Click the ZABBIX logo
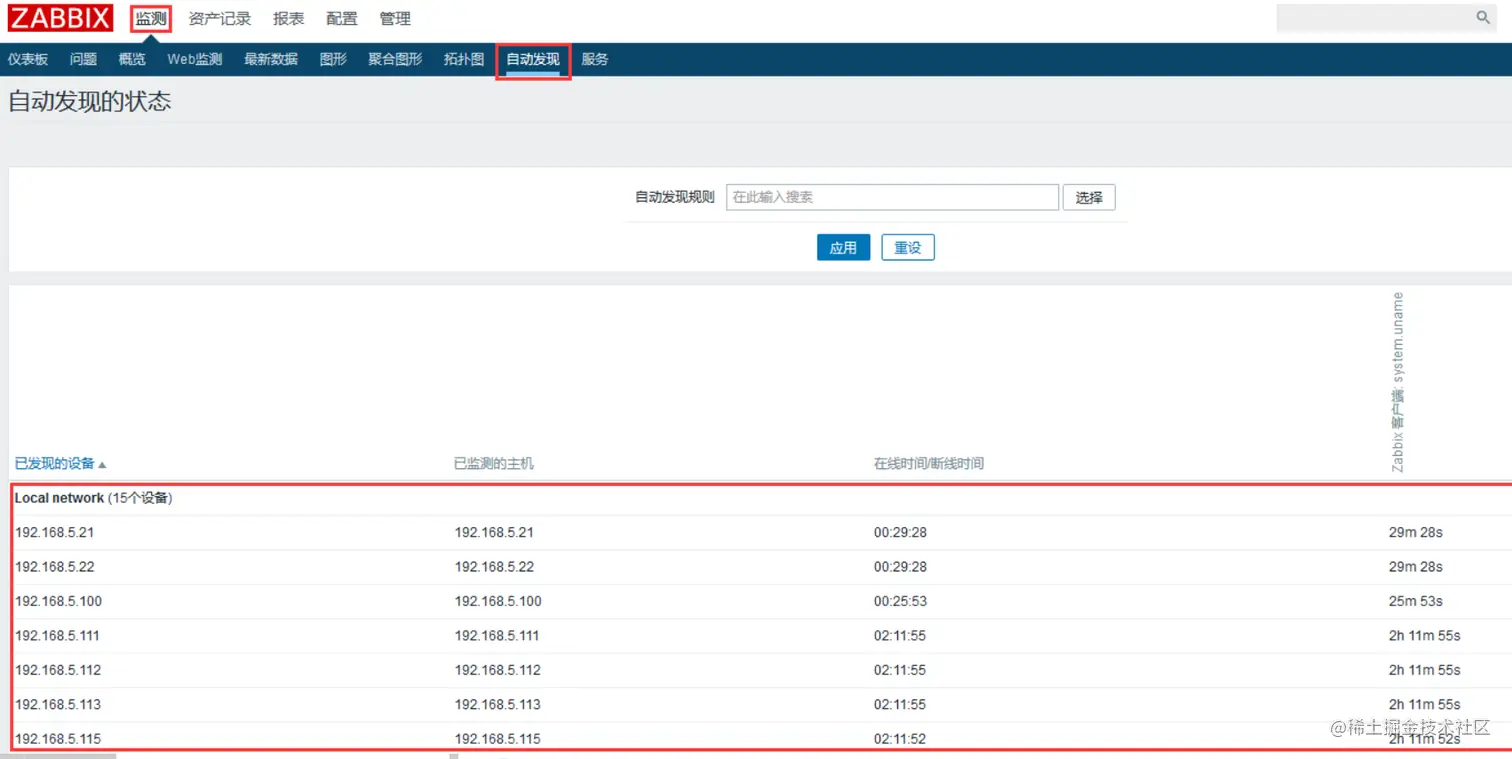 pos(60,18)
